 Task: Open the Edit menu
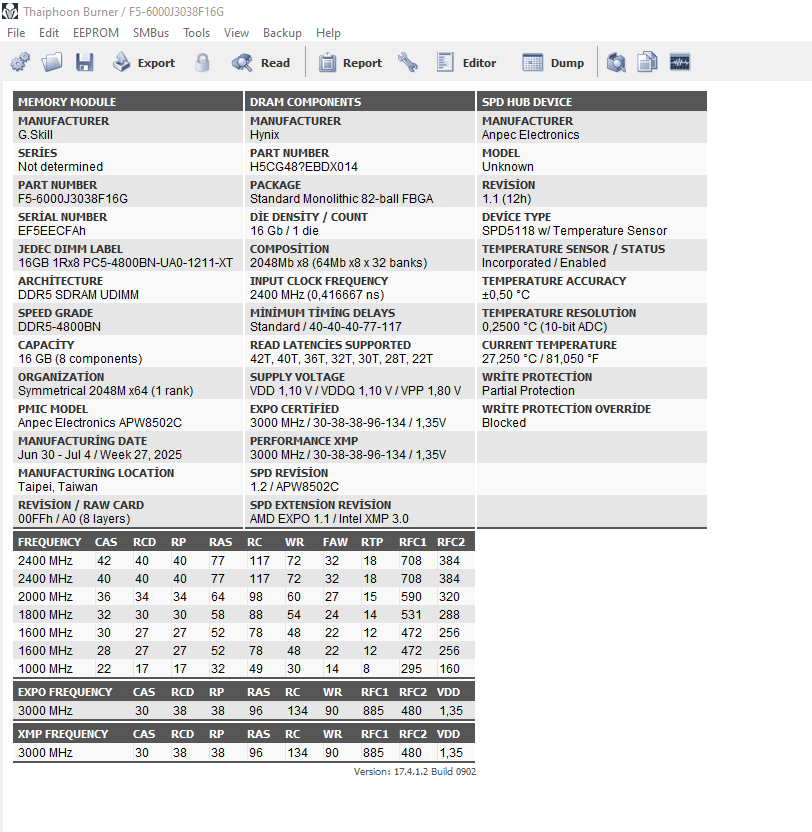point(49,33)
